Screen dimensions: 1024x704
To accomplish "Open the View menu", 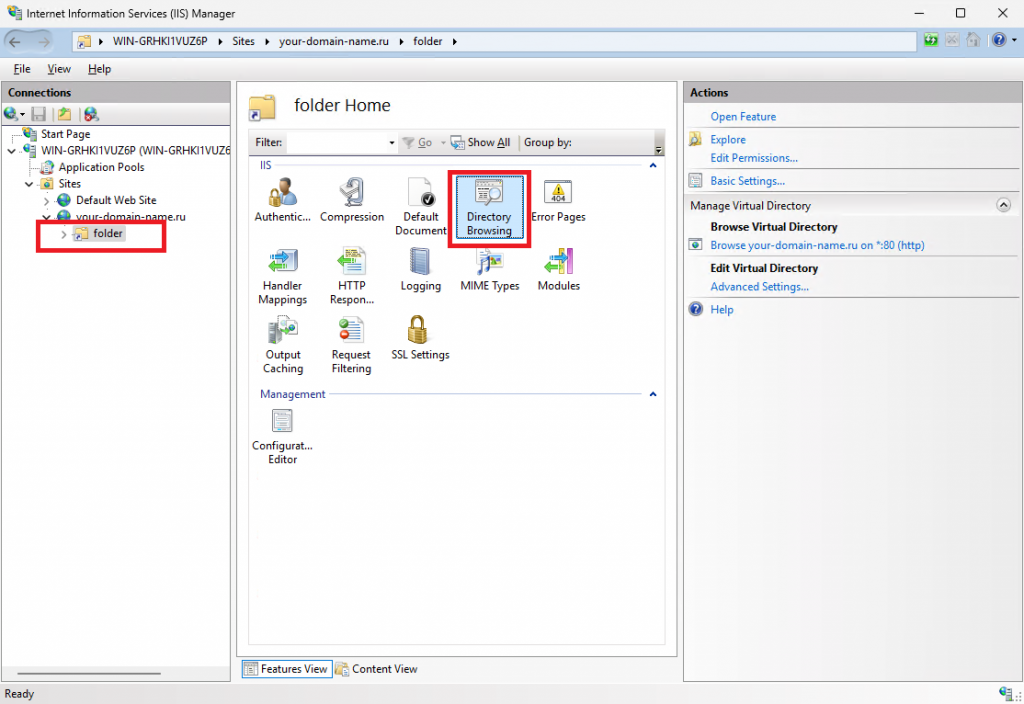I will [59, 69].
